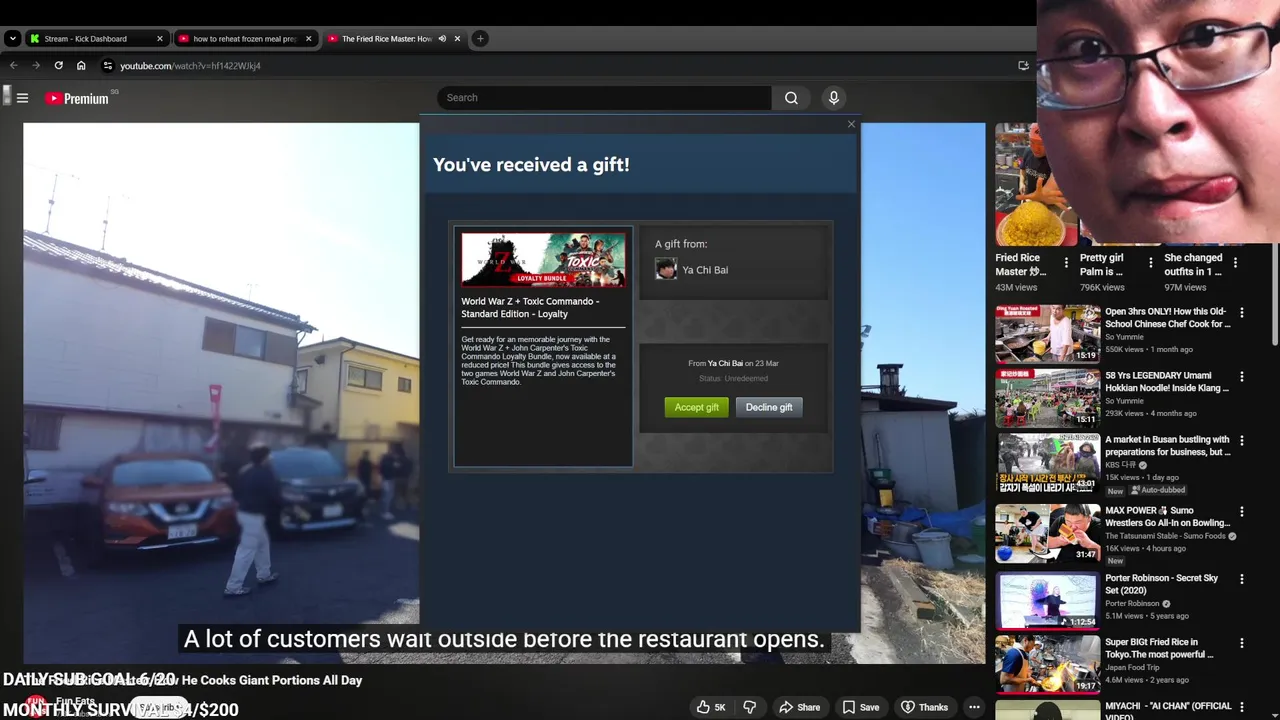
Task: Open options menu for 58 Yrs LEGENDARY Umami video
Action: (1241, 377)
